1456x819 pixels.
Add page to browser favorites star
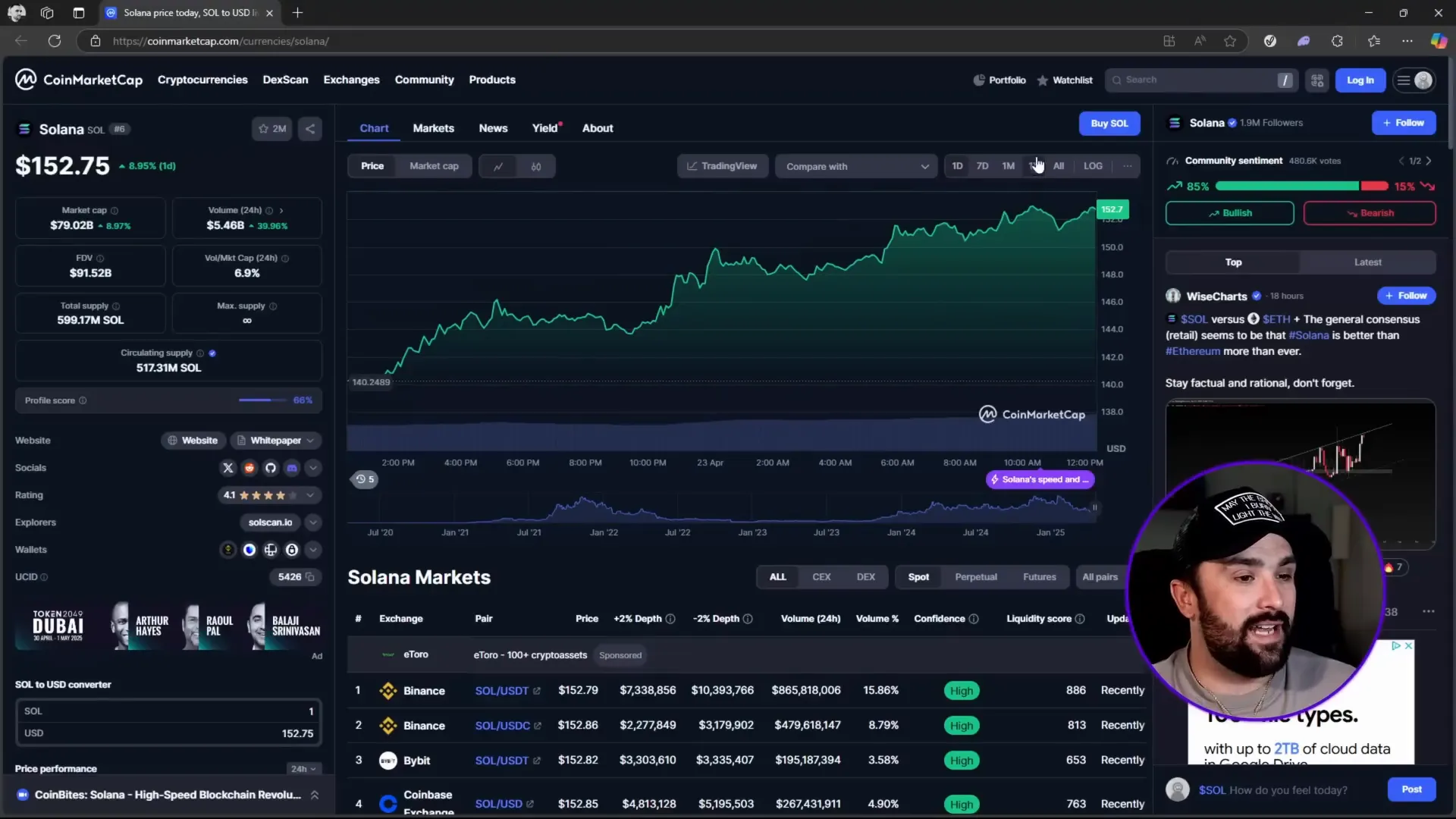tap(1230, 41)
